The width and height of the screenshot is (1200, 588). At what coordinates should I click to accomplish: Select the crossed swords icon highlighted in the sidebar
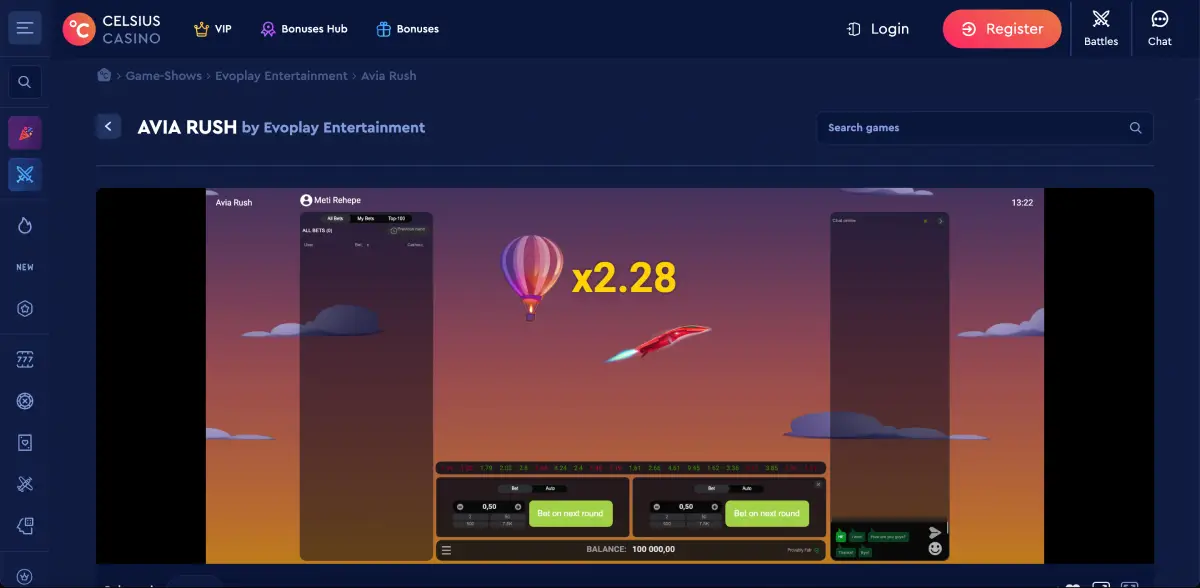pos(25,175)
